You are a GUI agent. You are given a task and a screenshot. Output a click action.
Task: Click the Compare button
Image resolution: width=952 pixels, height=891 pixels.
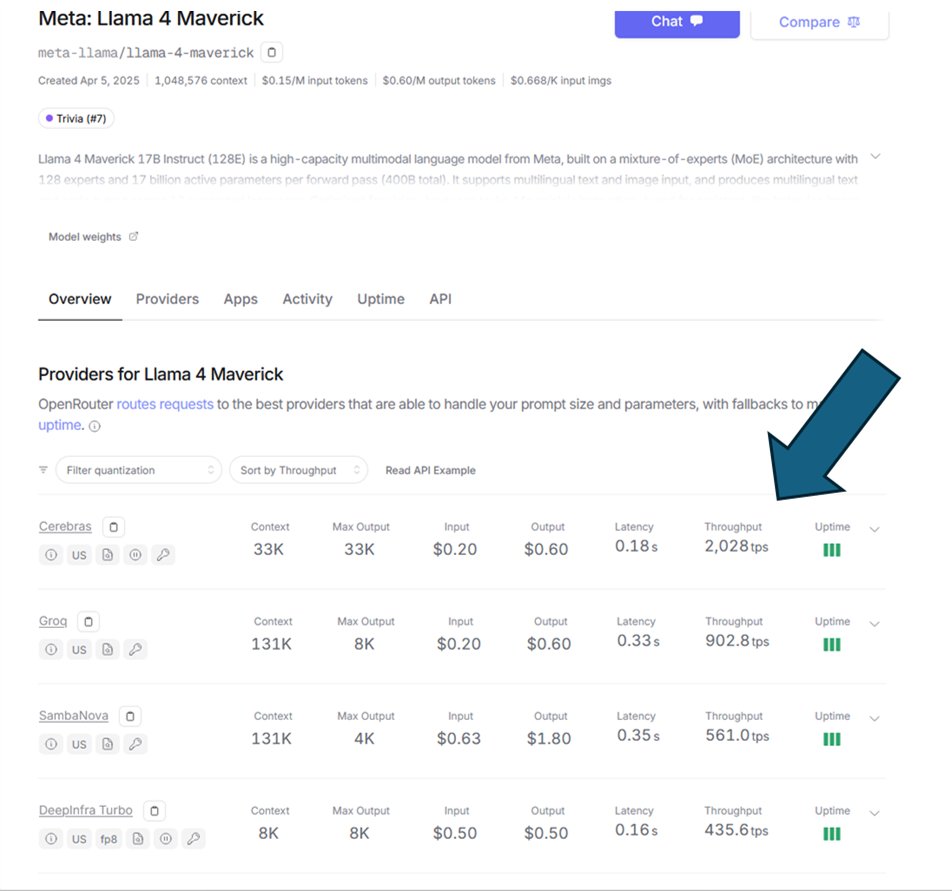tap(820, 23)
